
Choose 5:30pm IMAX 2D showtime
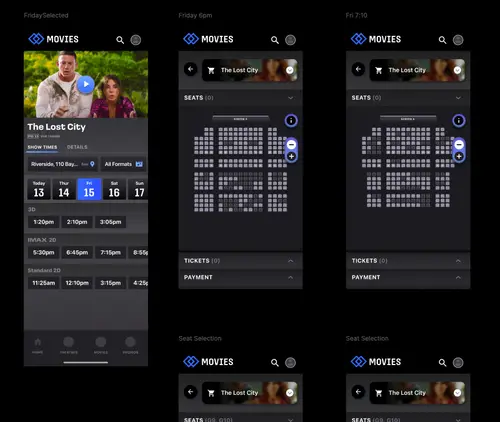pos(44,253)
